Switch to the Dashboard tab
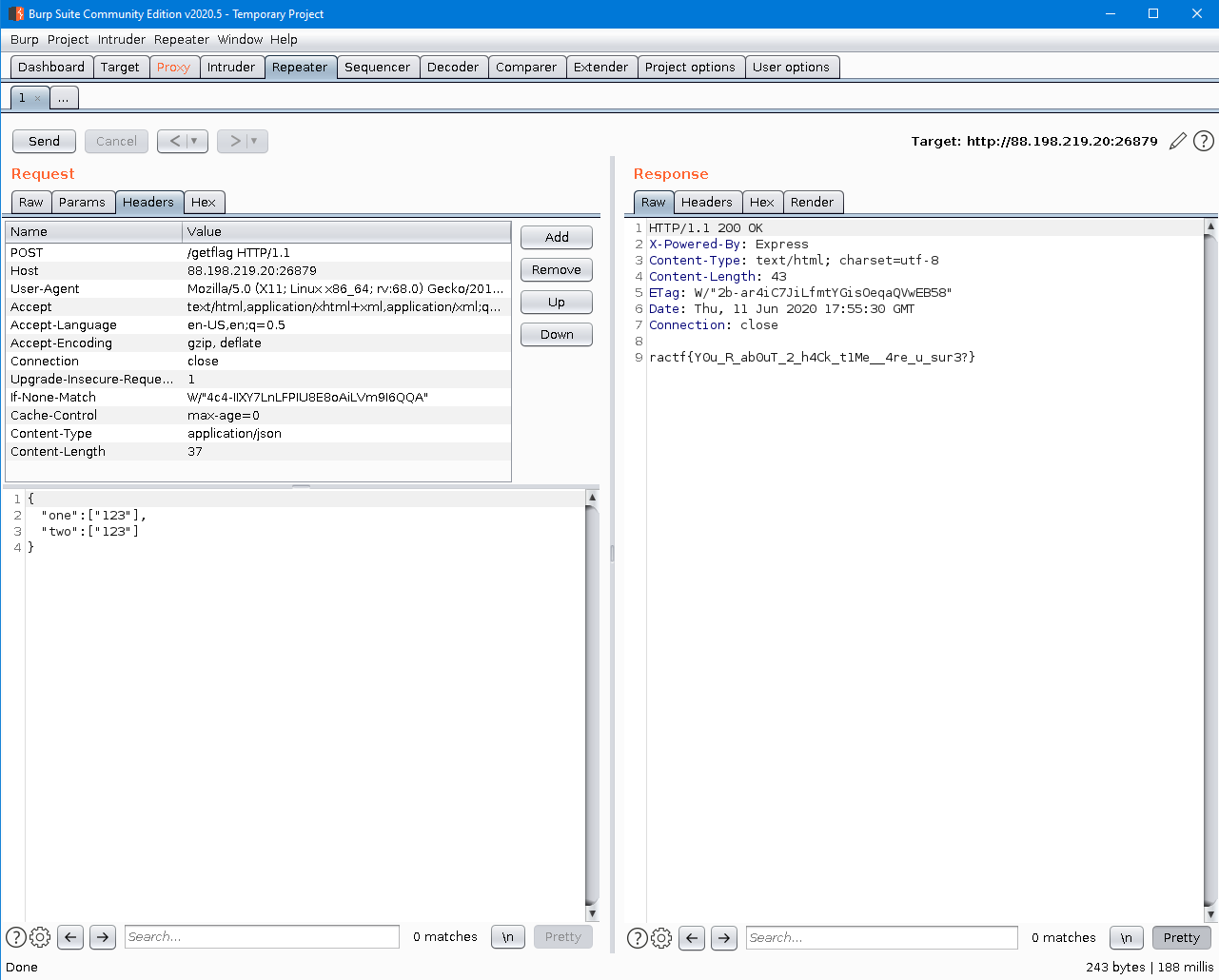Screen dimensions: 1219x980 (51, 68)
